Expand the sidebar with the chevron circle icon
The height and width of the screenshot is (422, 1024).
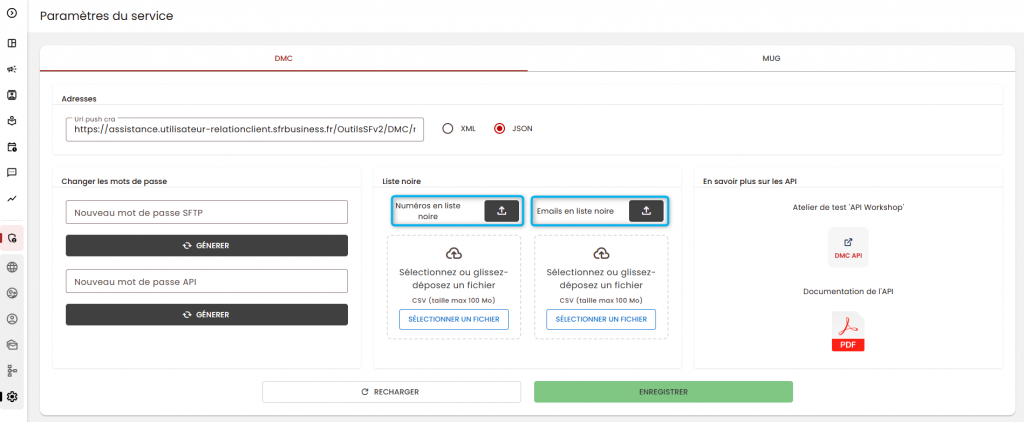coord(12,13)
